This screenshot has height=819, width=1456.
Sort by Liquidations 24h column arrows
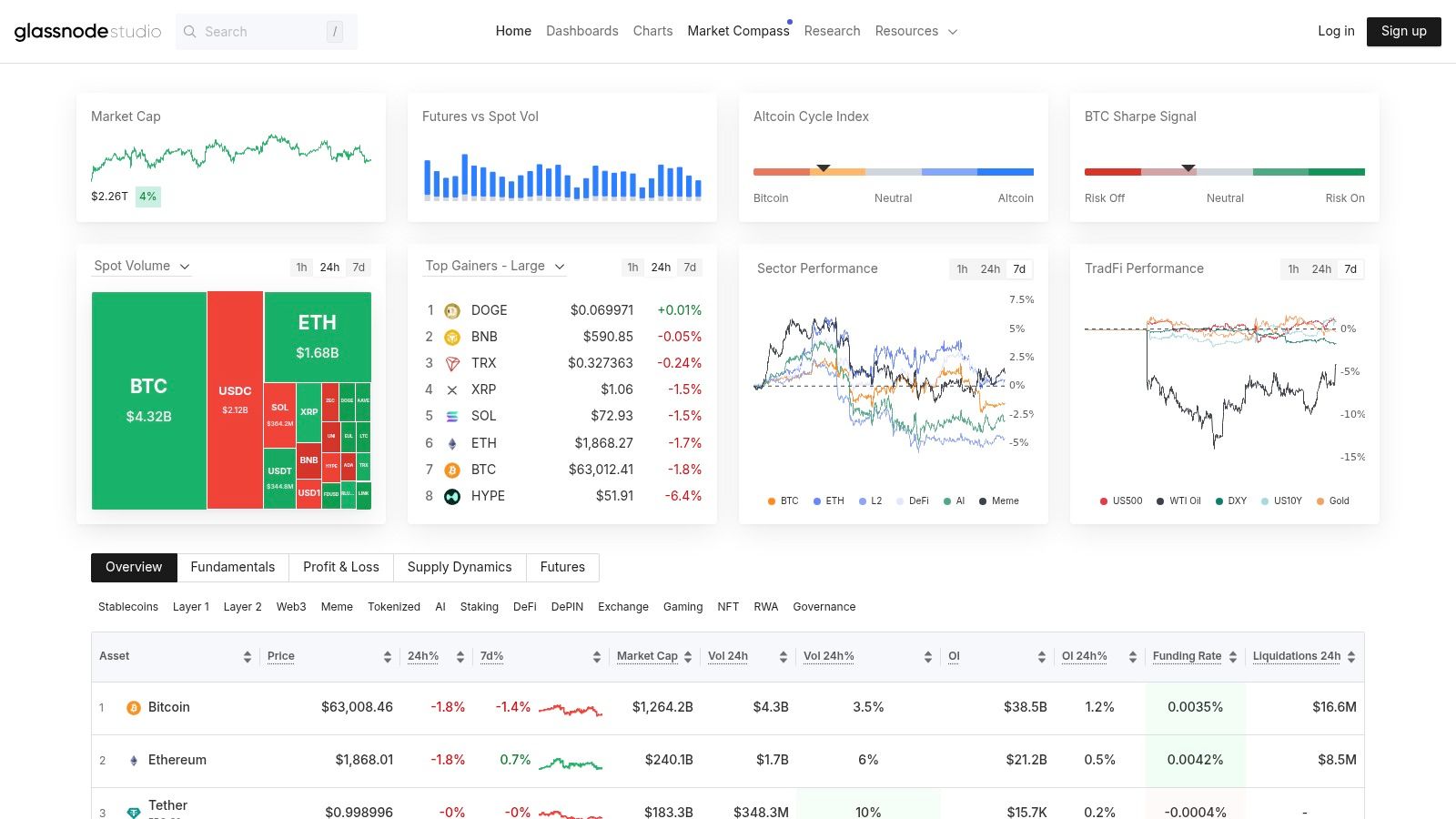(1351, 657)
